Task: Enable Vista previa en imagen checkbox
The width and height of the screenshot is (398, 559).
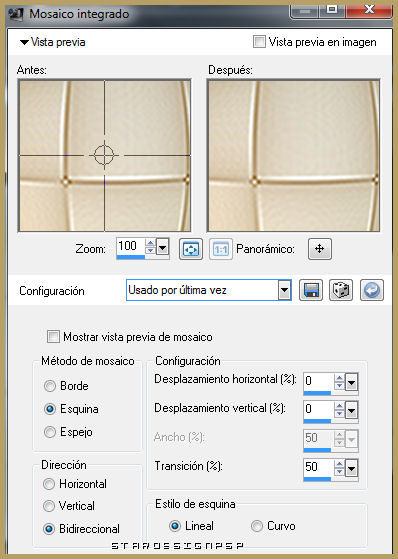Action: (259, 42)
